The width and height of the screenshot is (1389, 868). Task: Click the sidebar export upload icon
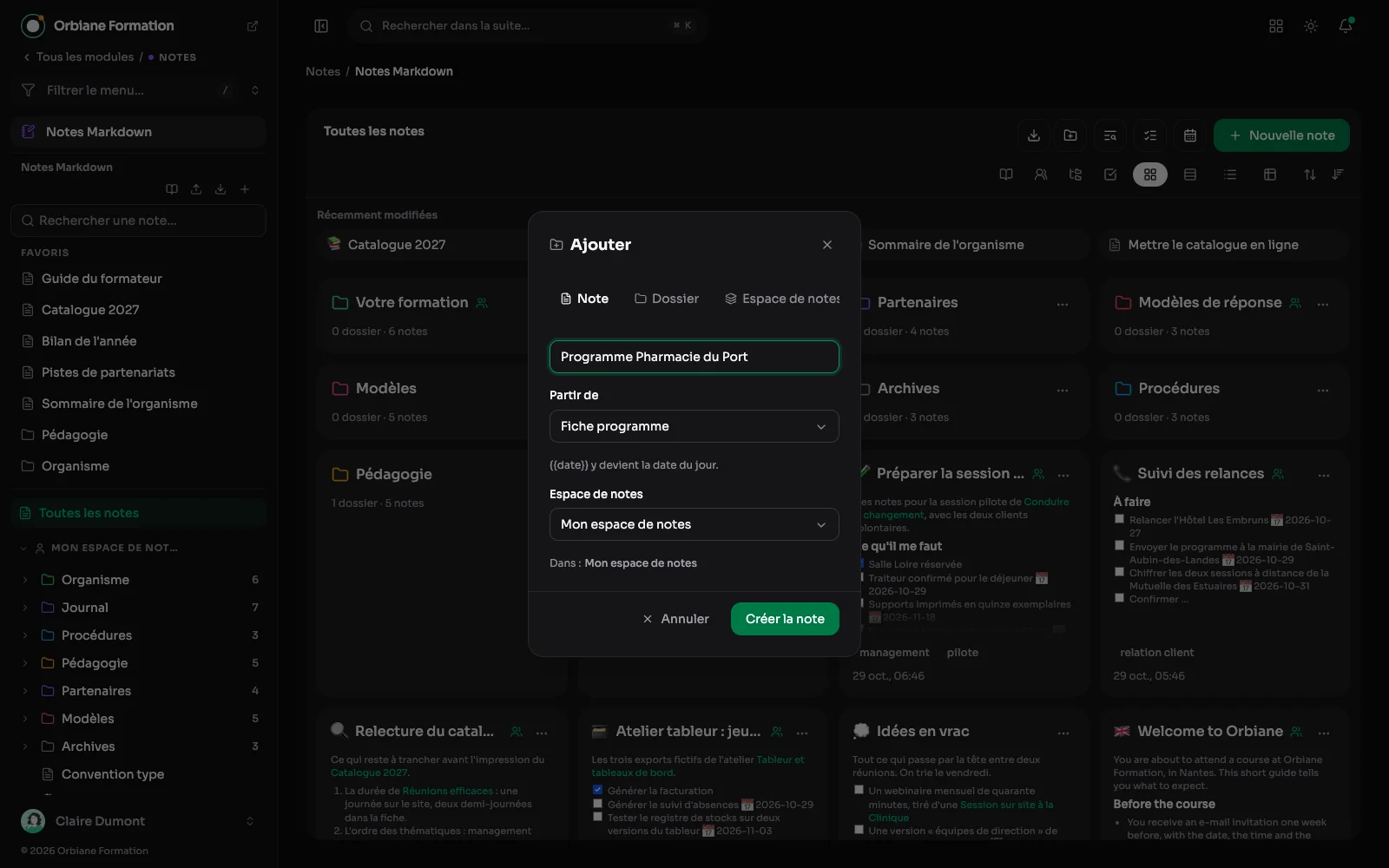click(196, 189)
